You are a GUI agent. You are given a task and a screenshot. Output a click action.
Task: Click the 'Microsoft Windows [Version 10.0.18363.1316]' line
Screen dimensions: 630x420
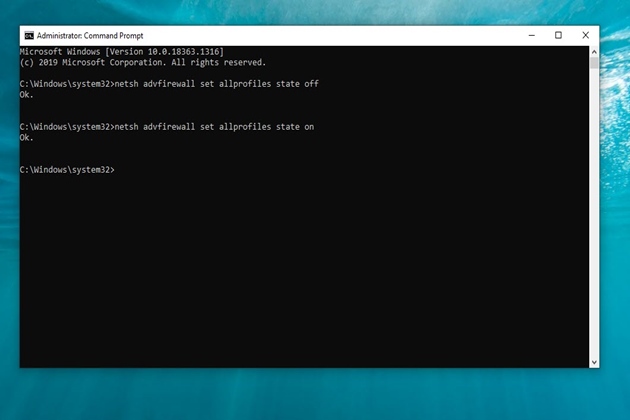[122, 52]
